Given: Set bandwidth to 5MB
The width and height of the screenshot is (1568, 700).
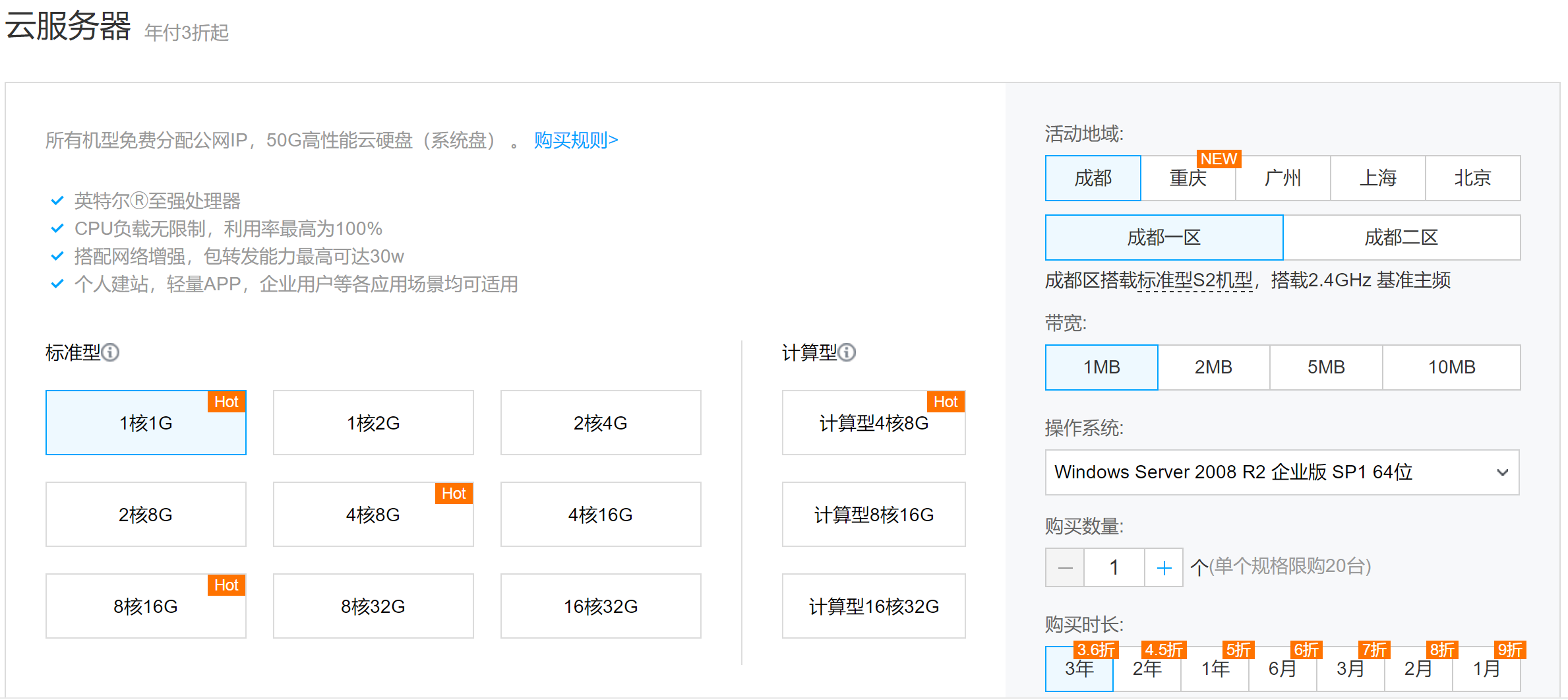Looking at the screenshot, I should click(x=1326, y=367).
